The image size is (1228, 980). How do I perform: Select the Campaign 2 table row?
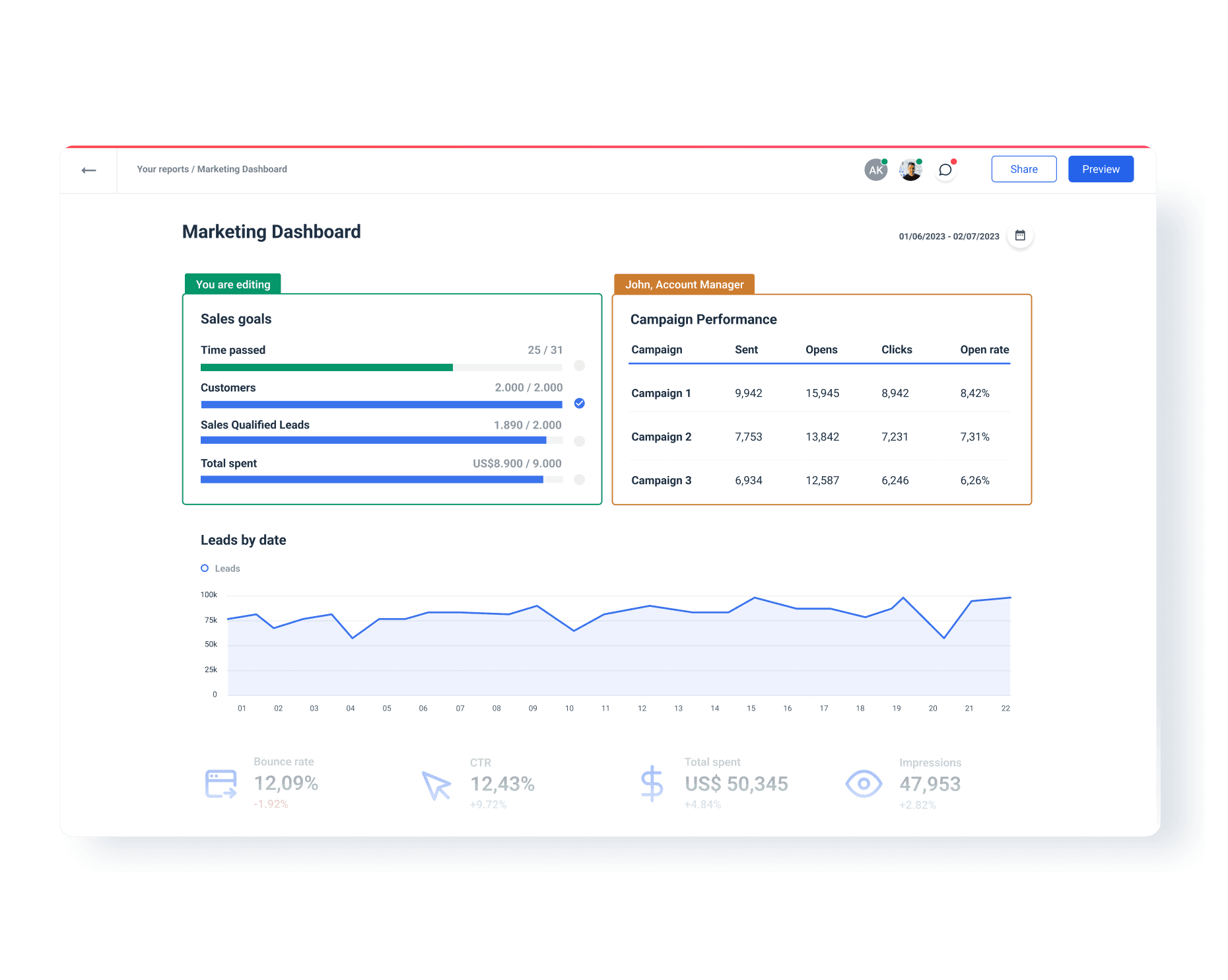[819, 437]
